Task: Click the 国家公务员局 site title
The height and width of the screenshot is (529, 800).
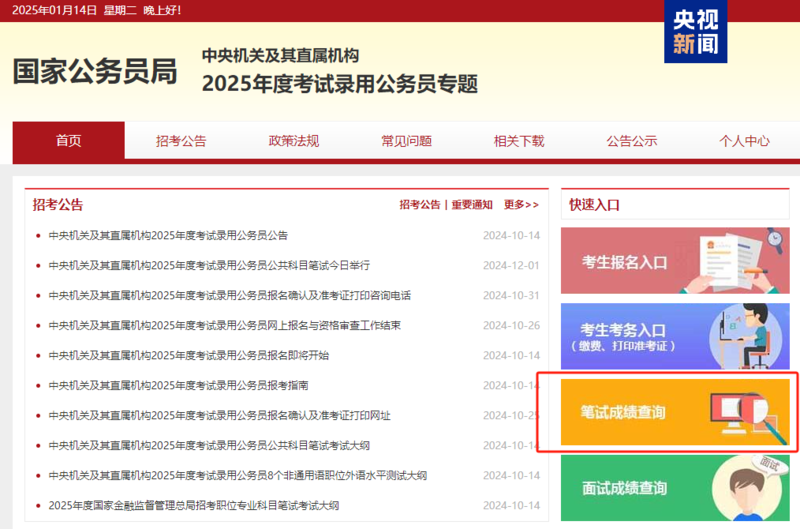Action: (95, 72)
